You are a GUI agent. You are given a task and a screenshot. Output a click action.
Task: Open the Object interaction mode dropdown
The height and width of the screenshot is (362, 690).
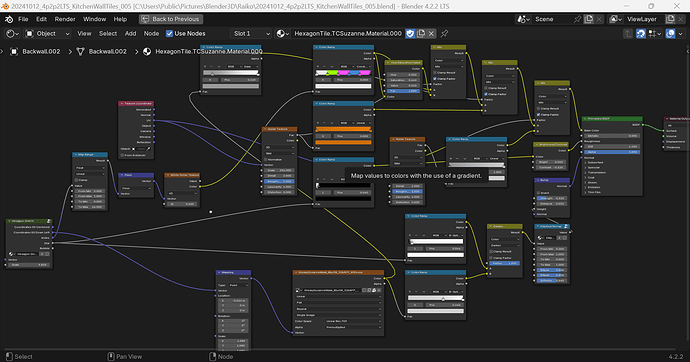(x=48, y=33)
